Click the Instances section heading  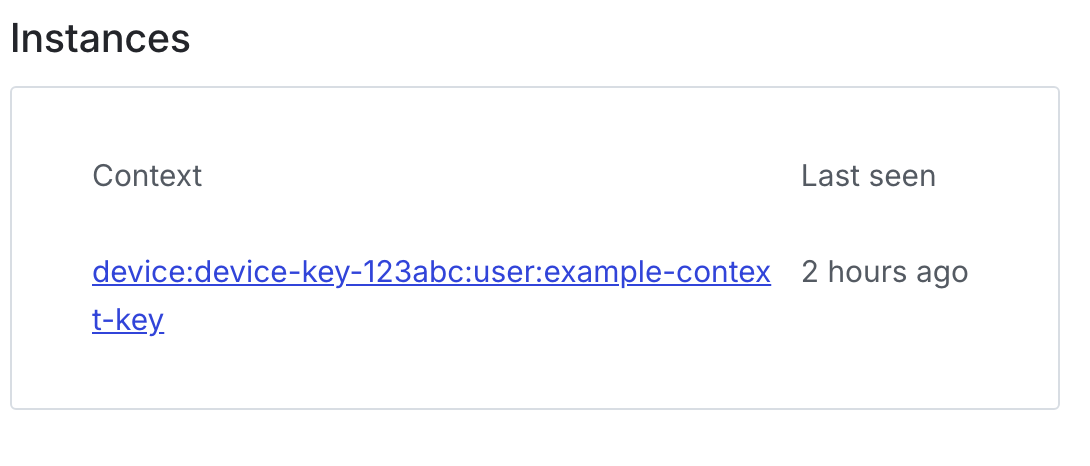point(100,39)
